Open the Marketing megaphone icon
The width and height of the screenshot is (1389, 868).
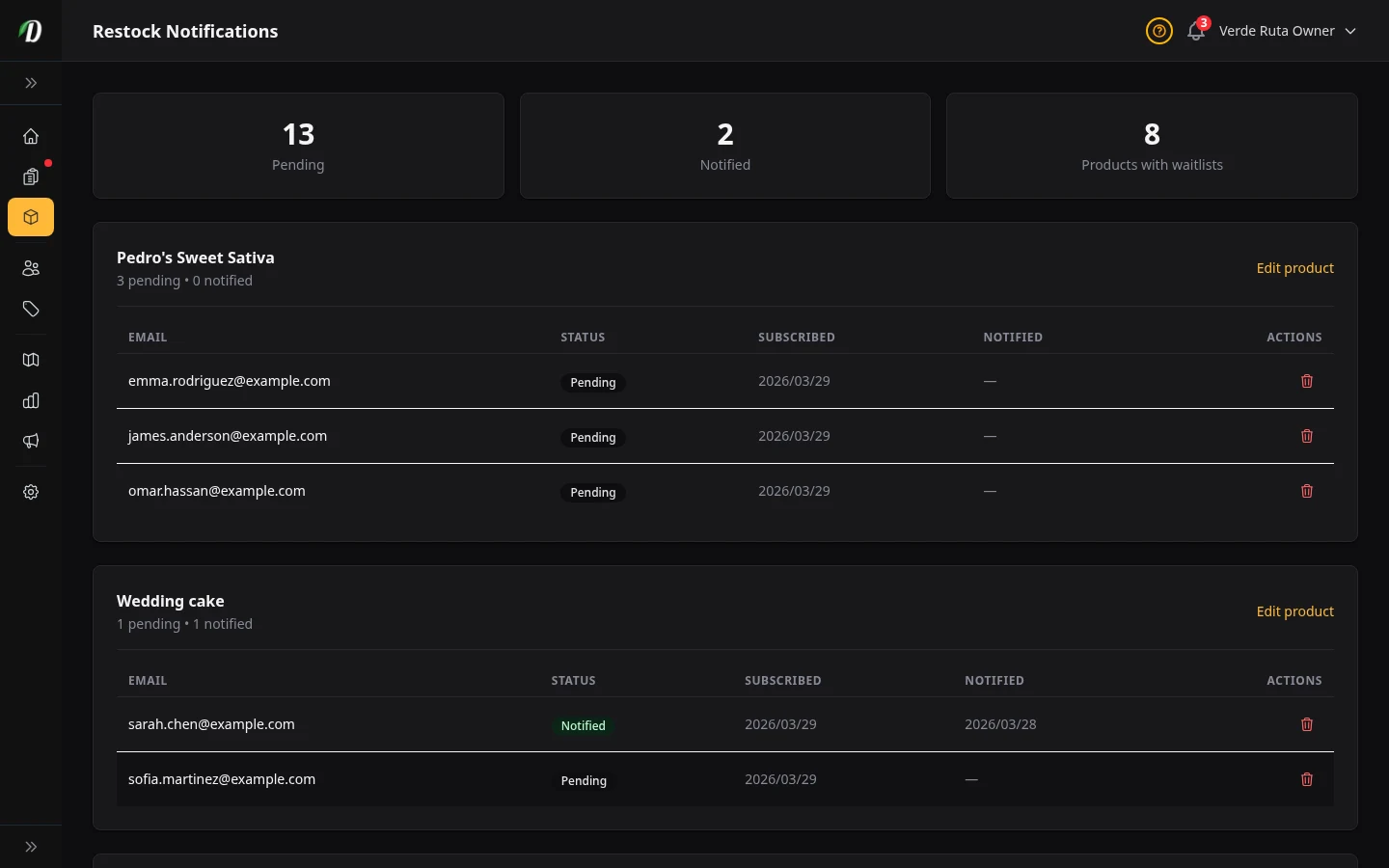31,441
